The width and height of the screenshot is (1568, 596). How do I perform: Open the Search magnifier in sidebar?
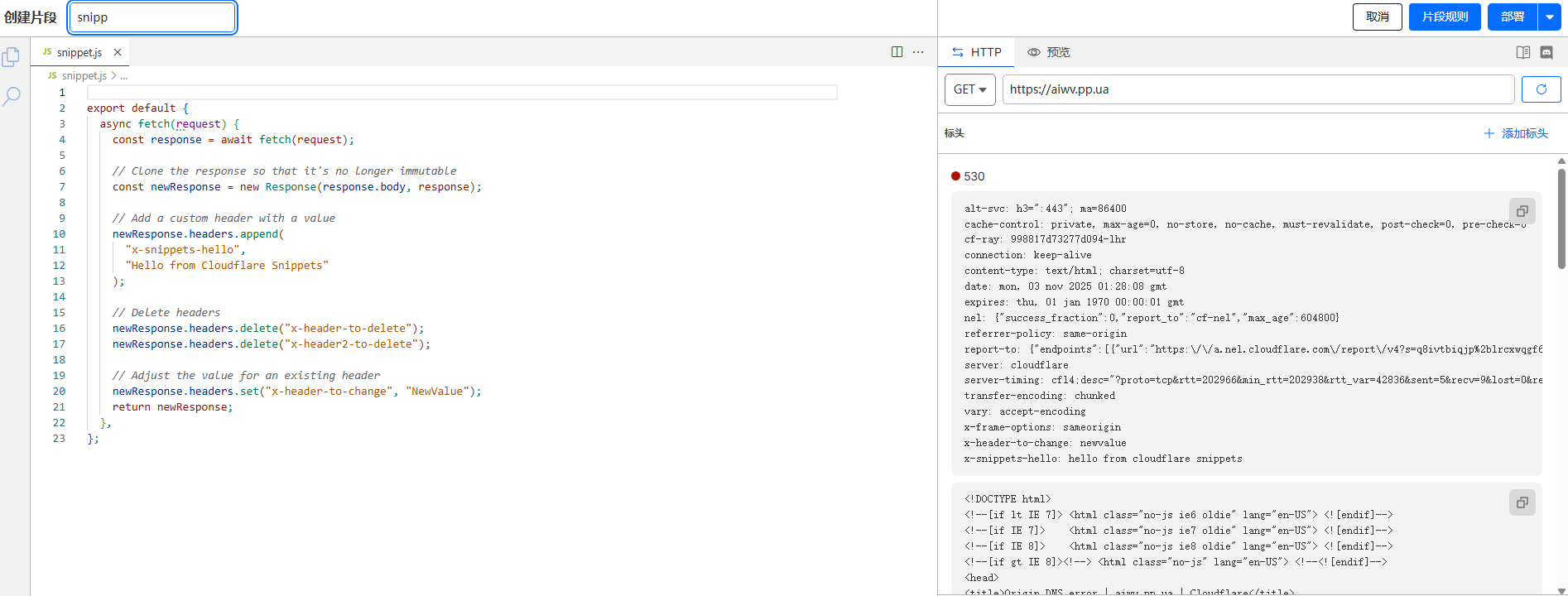pyautogui.click(x=12, y=96)
